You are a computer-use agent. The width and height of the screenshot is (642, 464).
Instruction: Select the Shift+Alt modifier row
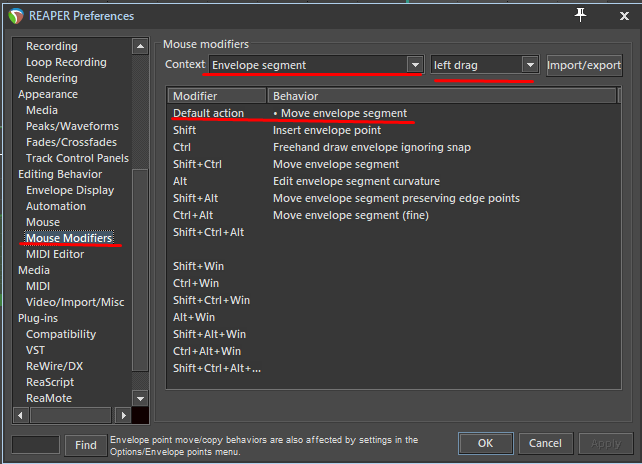(x=393, y=198)
